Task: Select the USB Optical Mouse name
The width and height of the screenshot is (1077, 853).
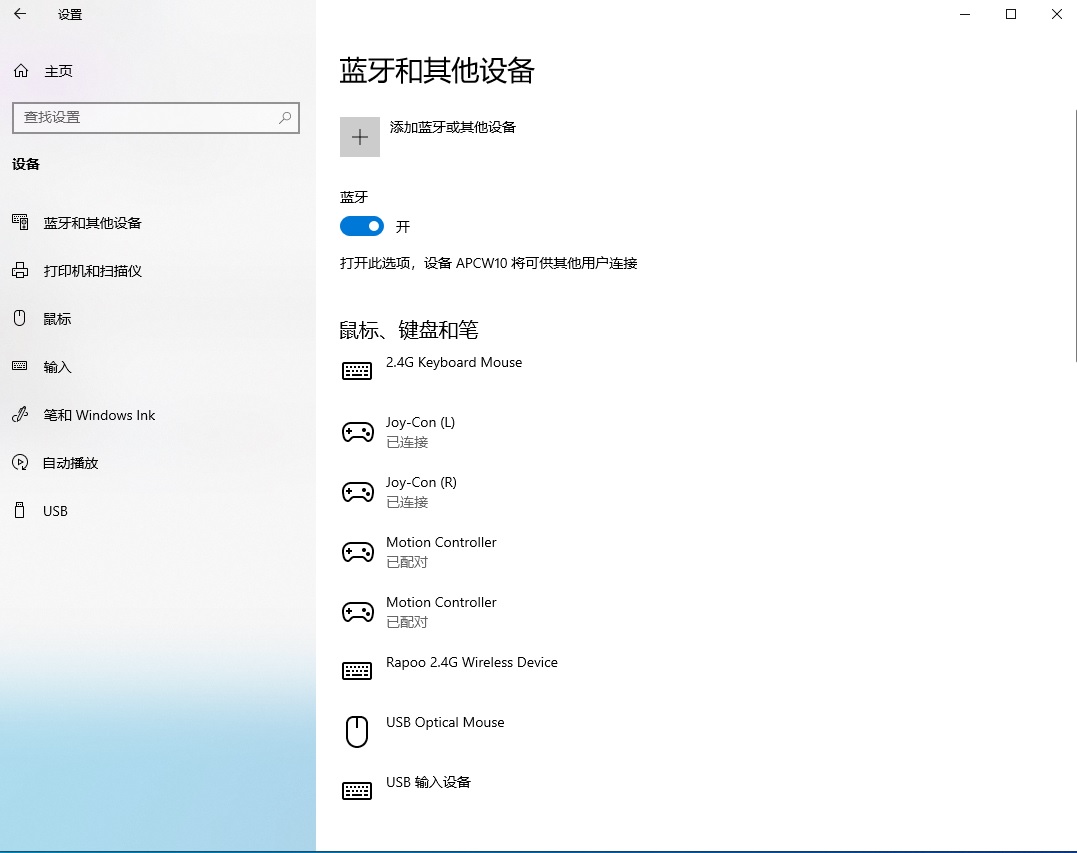Action: (445, 723)
